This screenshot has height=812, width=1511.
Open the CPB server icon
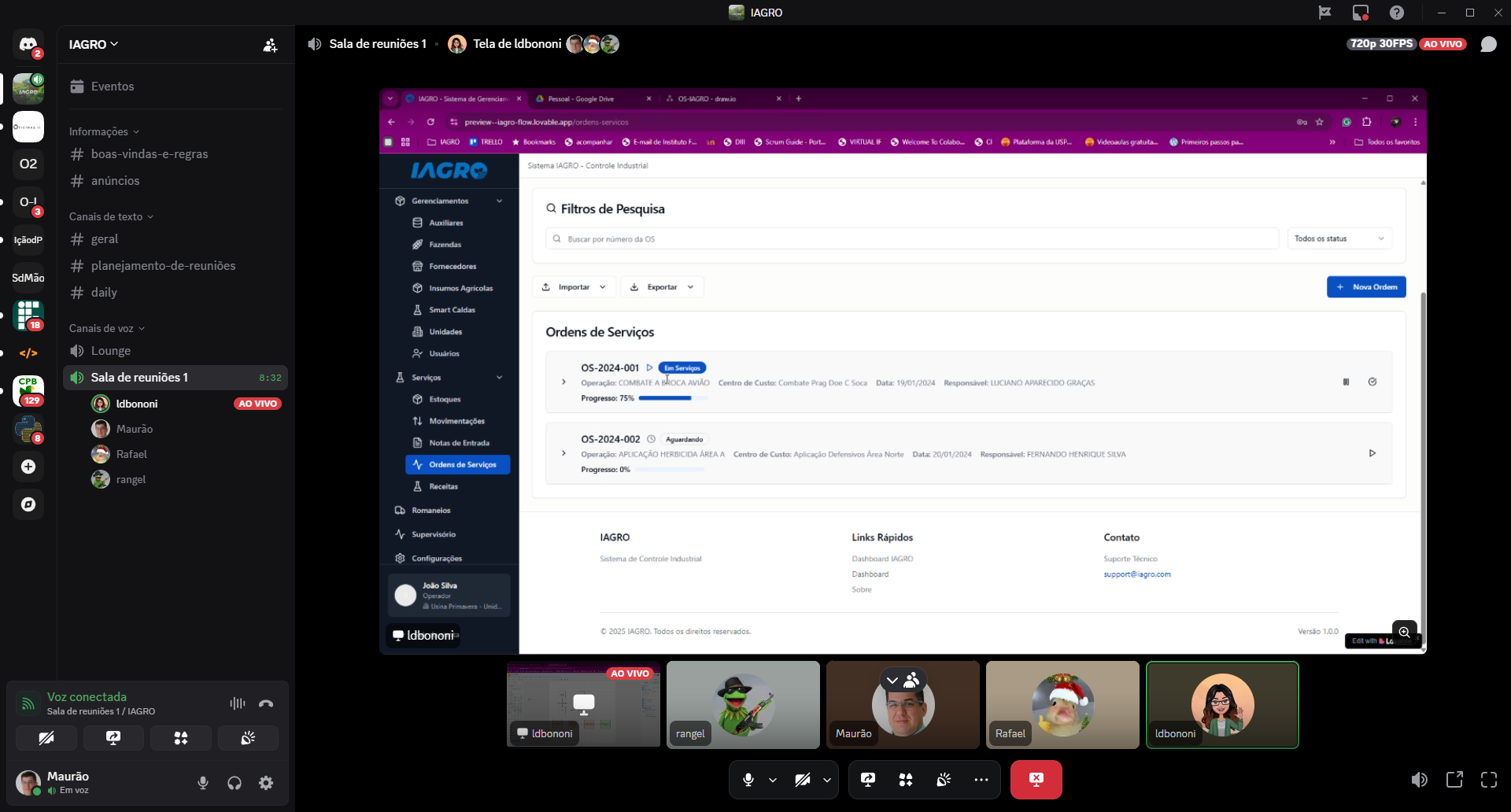[x=28, y=391]
